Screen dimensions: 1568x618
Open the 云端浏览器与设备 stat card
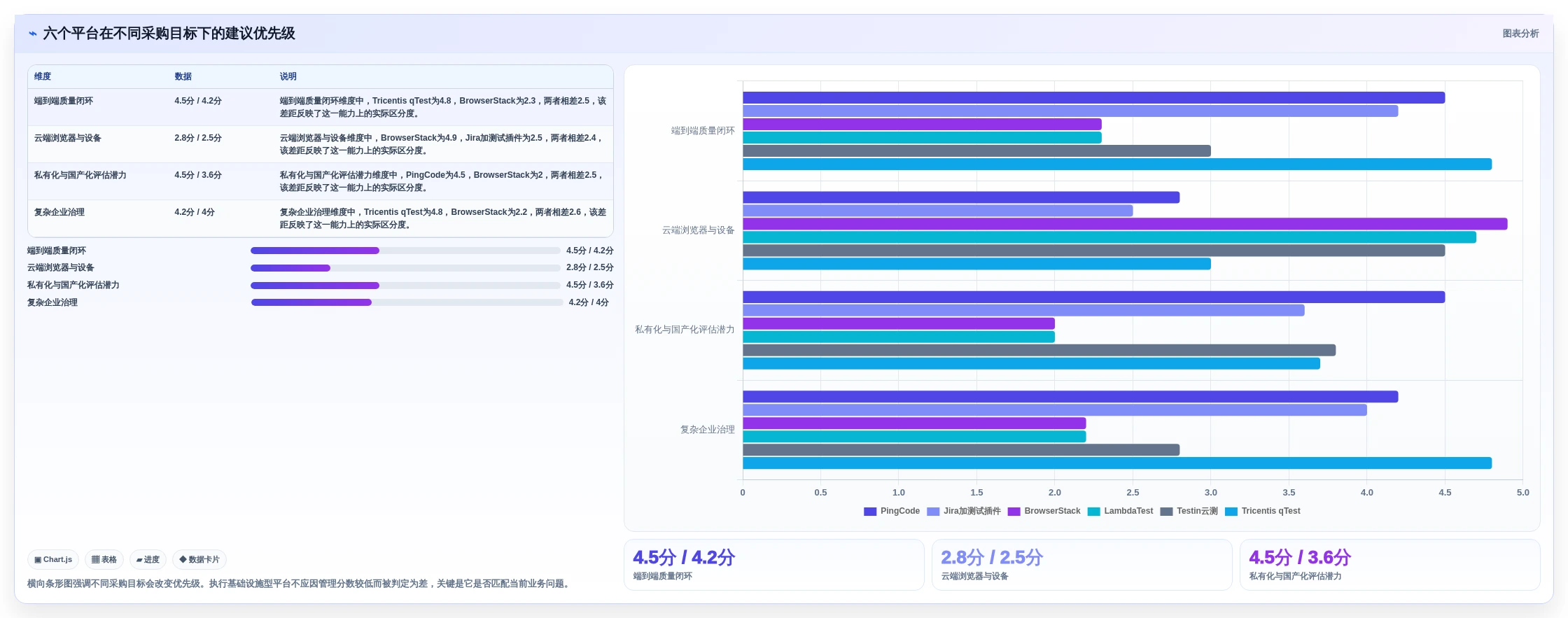(1082, 565)
